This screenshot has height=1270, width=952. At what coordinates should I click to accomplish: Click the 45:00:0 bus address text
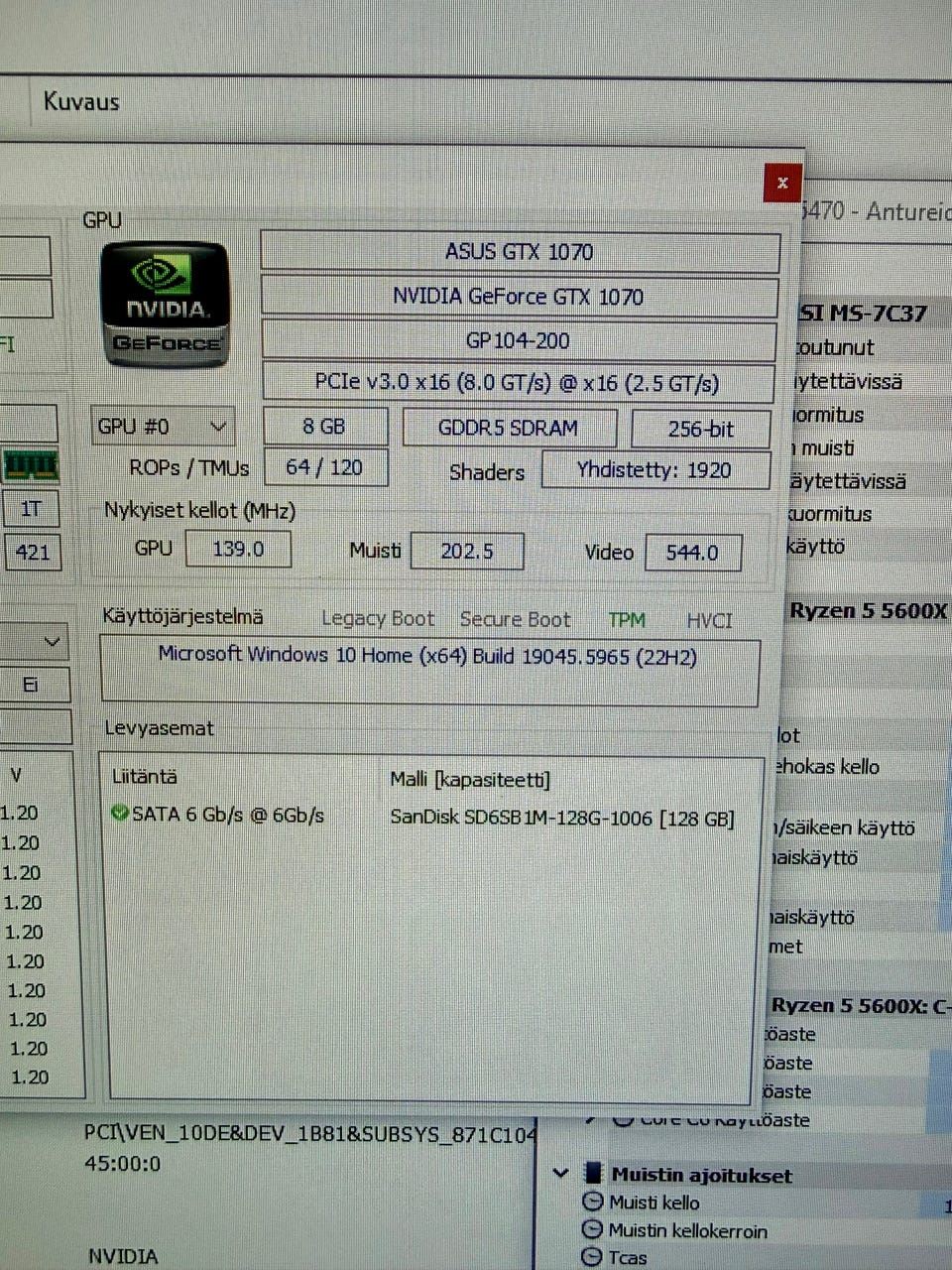point(122,1163)
